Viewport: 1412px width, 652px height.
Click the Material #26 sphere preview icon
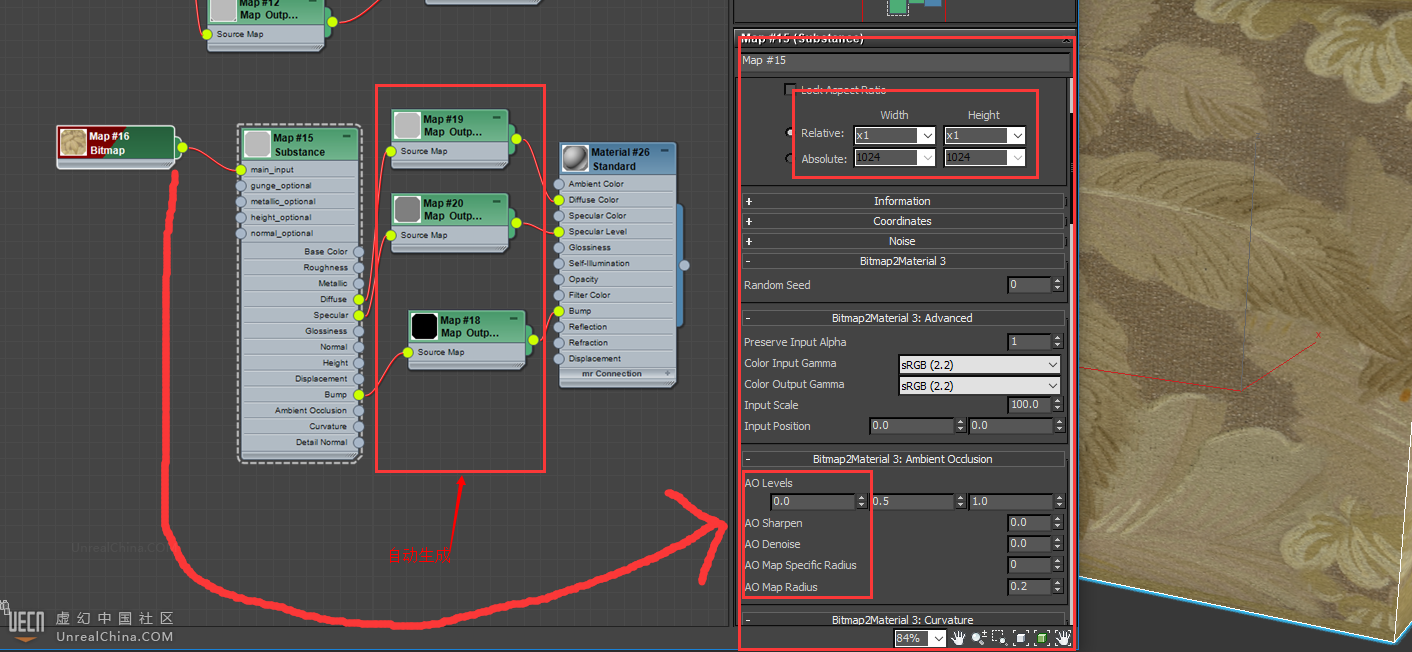tap(575, 159)
